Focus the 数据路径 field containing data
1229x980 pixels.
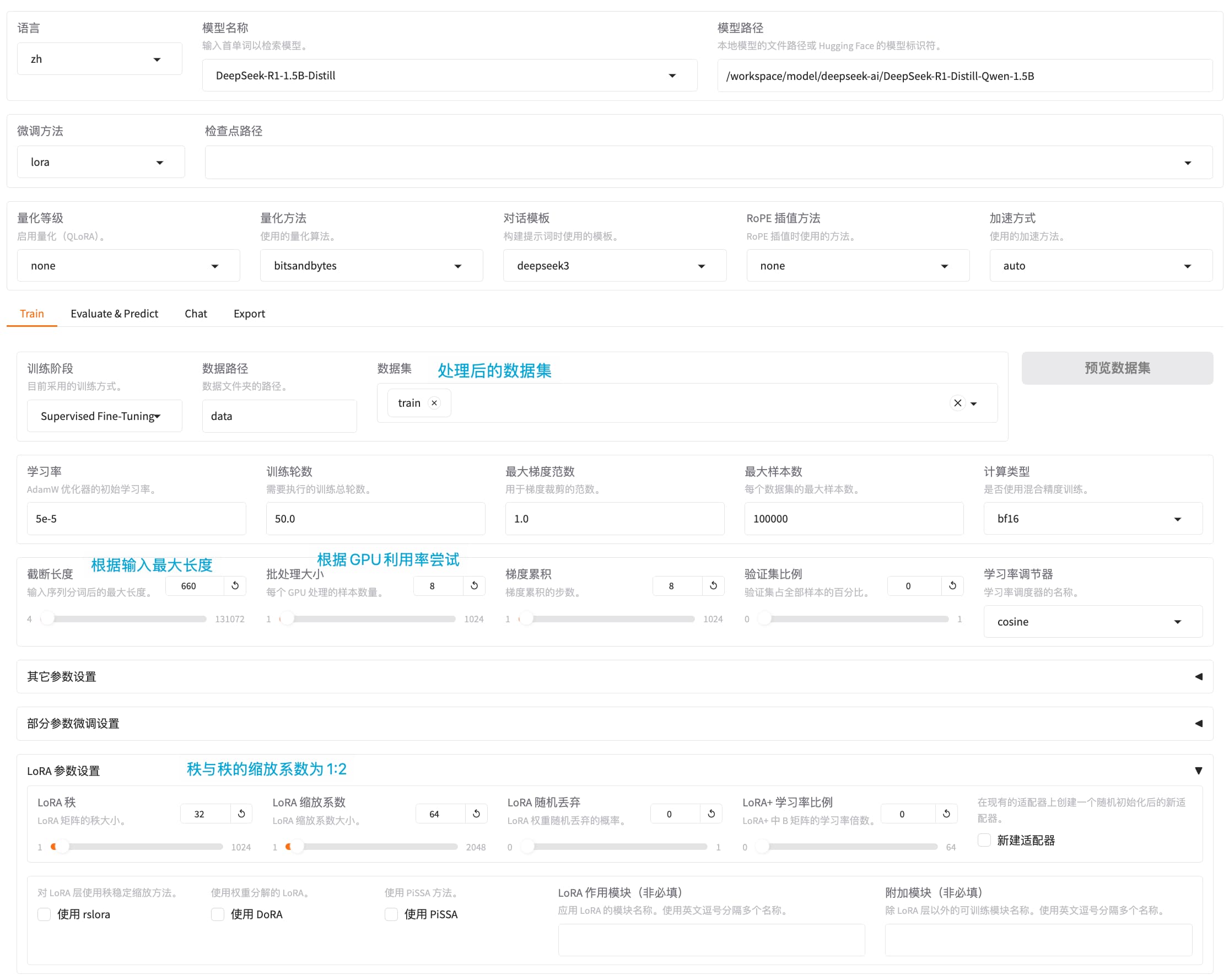pyautogui.click(x=279, y=416)
